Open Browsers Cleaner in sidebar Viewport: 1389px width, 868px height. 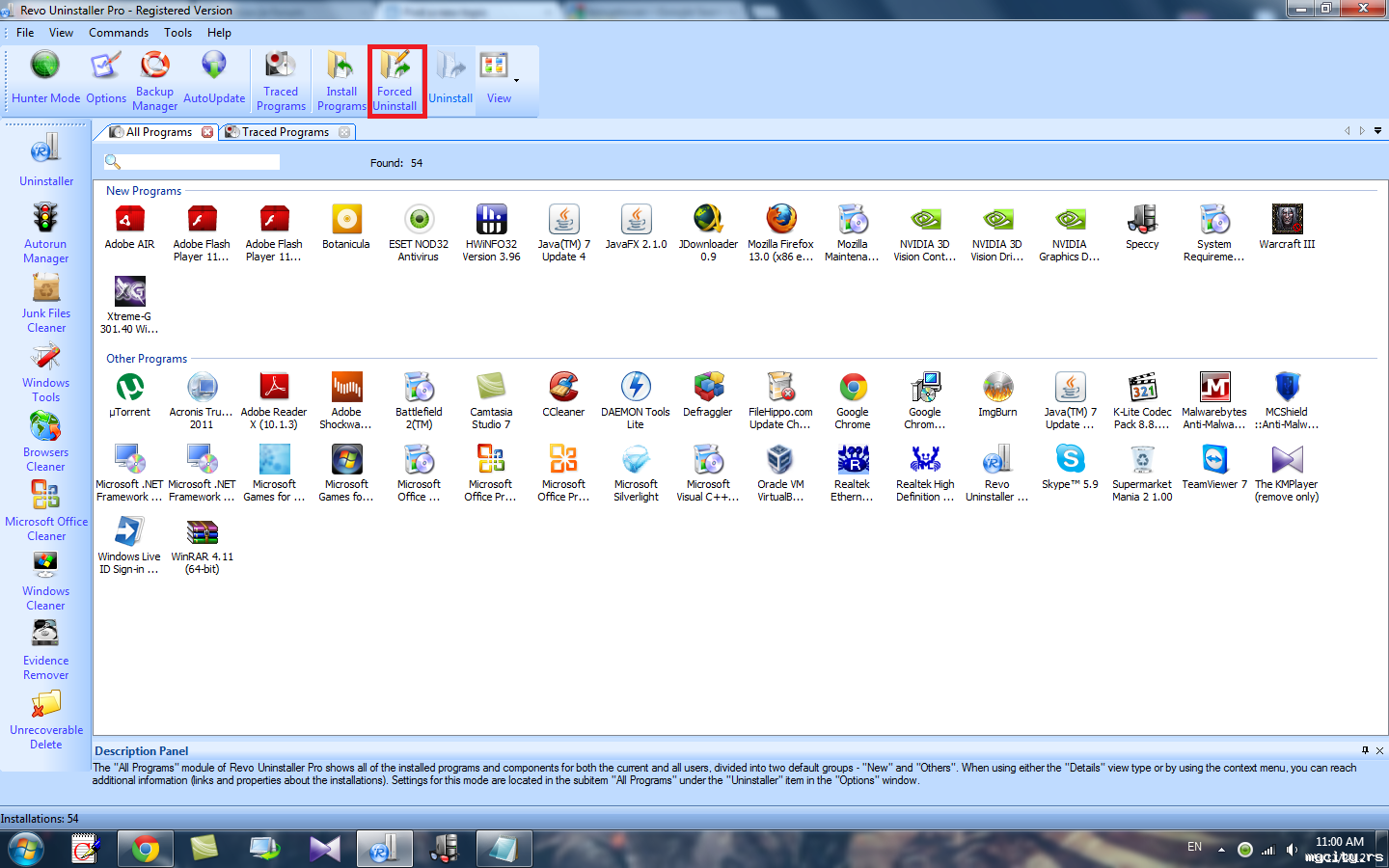pos(46,441)
